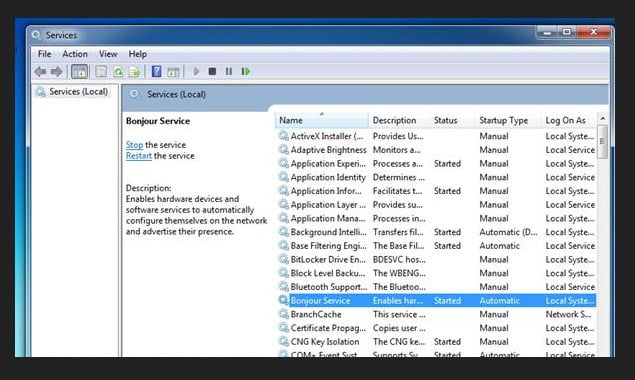Select the BranchCache service
Viewport: 635px width, 380px height.
436,314
